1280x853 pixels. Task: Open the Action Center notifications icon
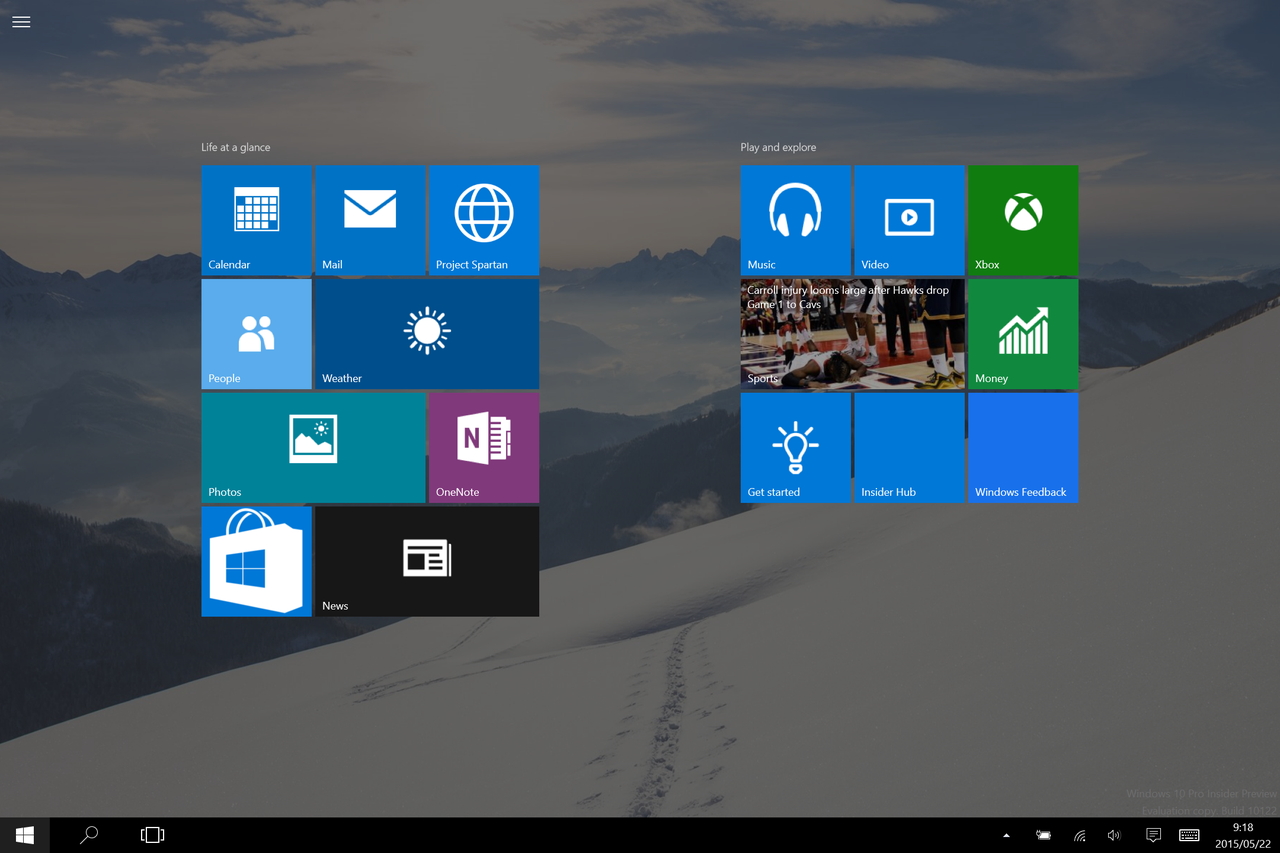point(1153,835)
